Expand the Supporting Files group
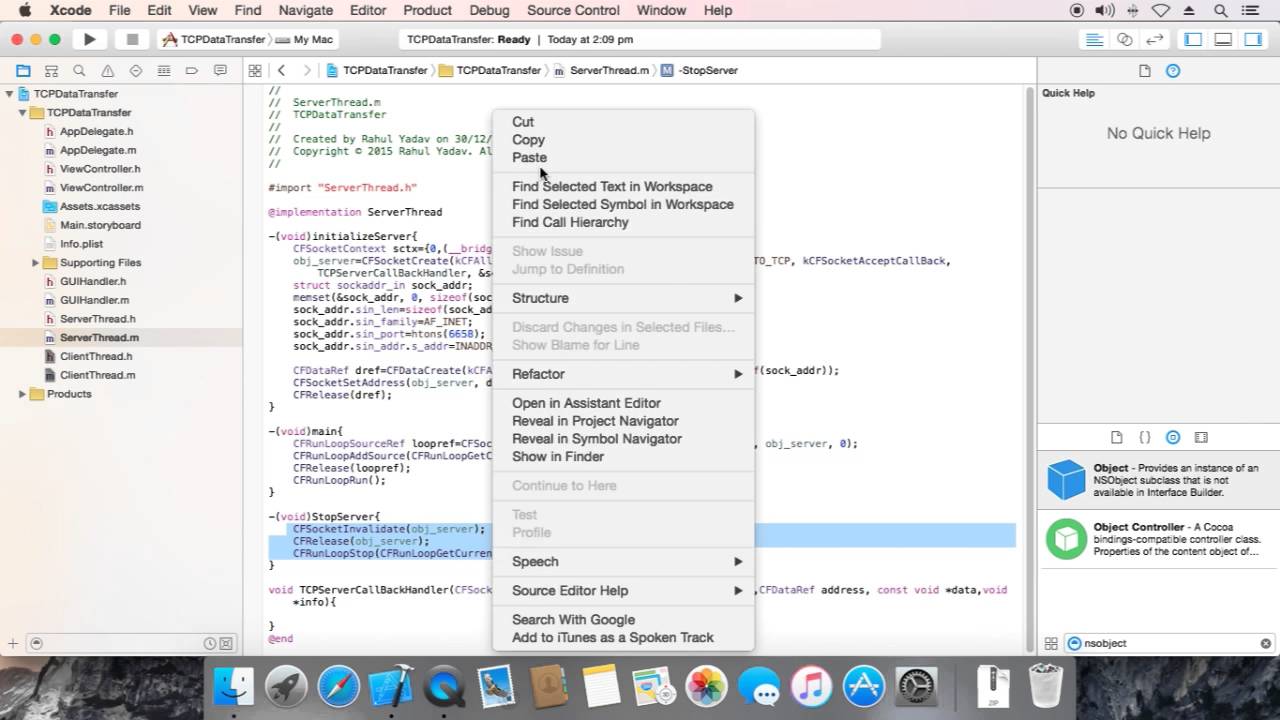1280x720 pixels. tap(35, 263)
